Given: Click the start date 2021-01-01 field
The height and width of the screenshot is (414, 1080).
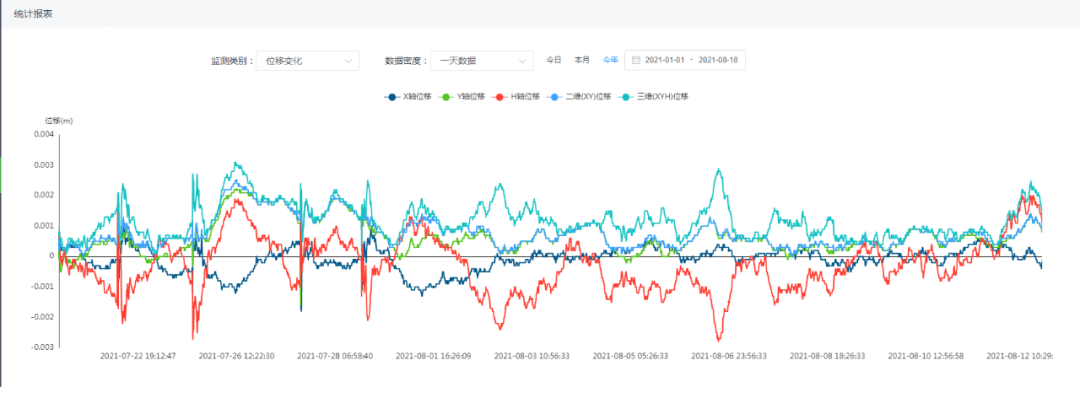Looking at the screenshot, I should tap(666, 61).
